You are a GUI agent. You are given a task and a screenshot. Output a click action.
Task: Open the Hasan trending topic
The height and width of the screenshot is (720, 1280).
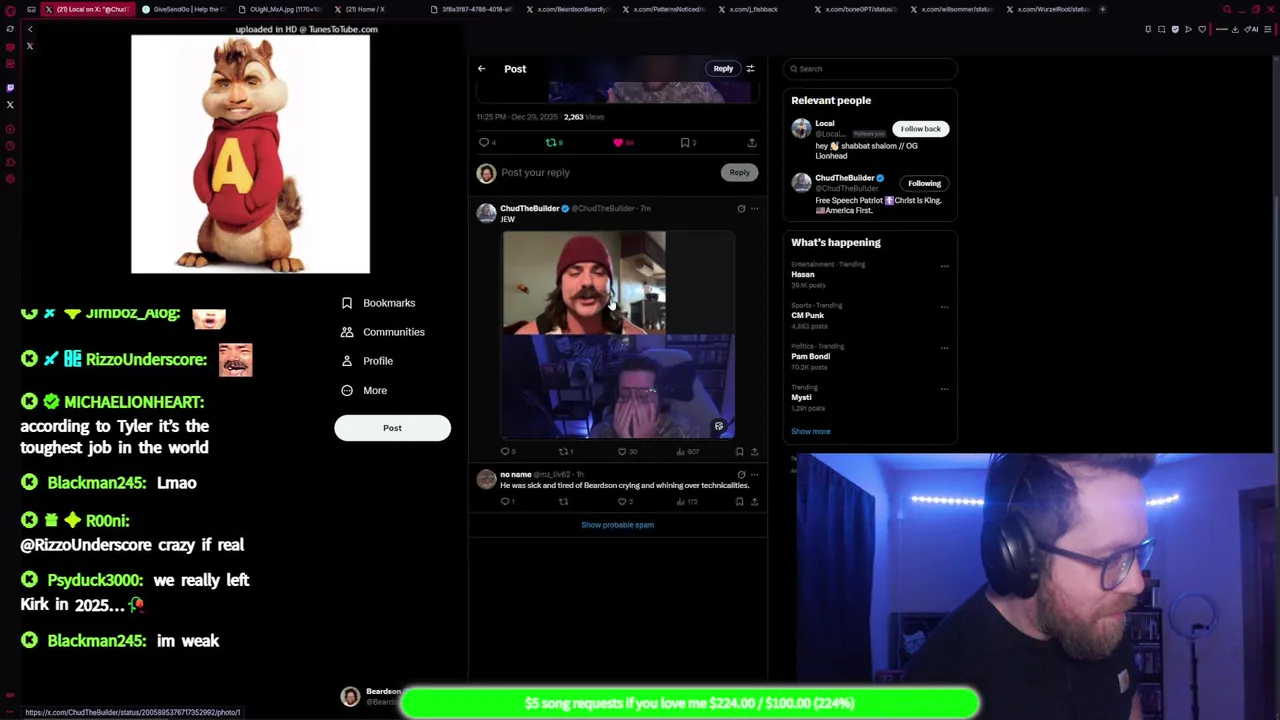(803, 275)
